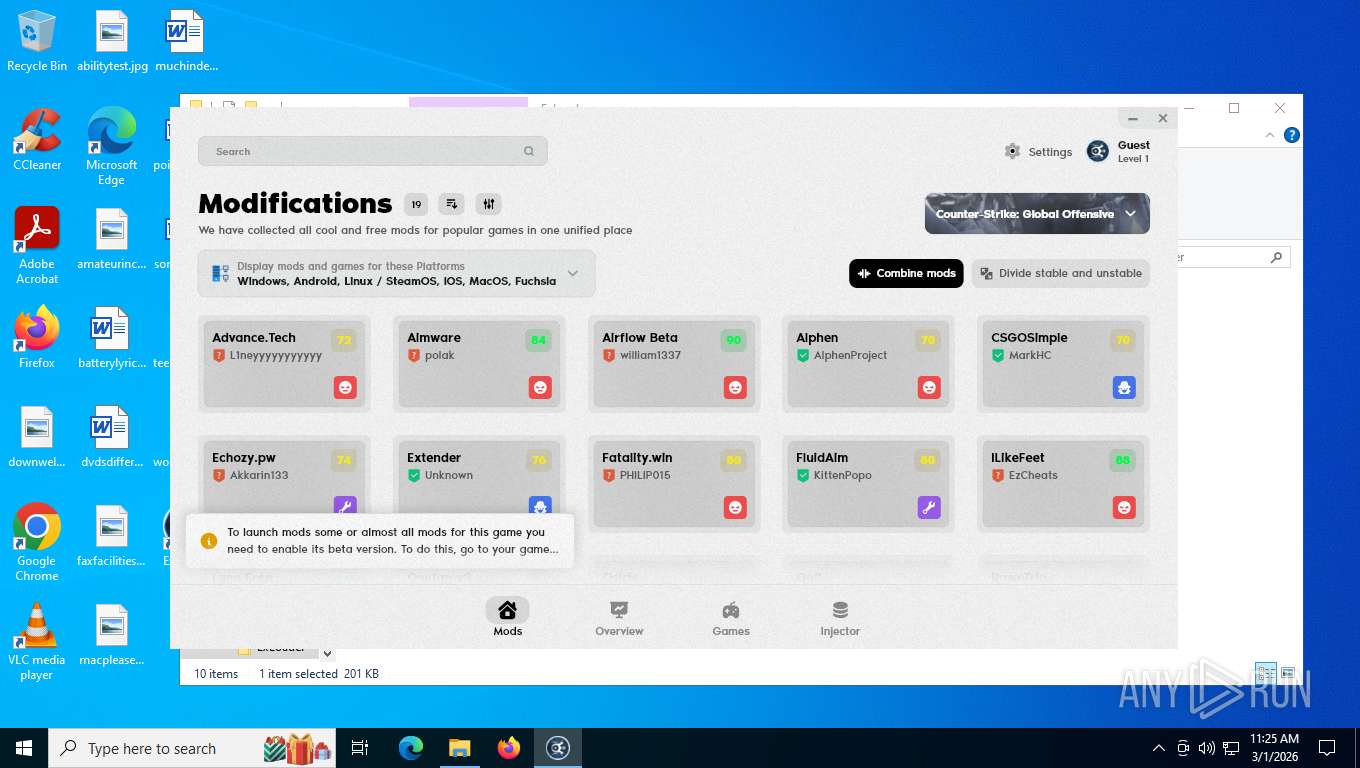Image resolution: width=1360 pixels, height=768 pixels.
Task: Click the Settings label
Action: pos(1050,152)
